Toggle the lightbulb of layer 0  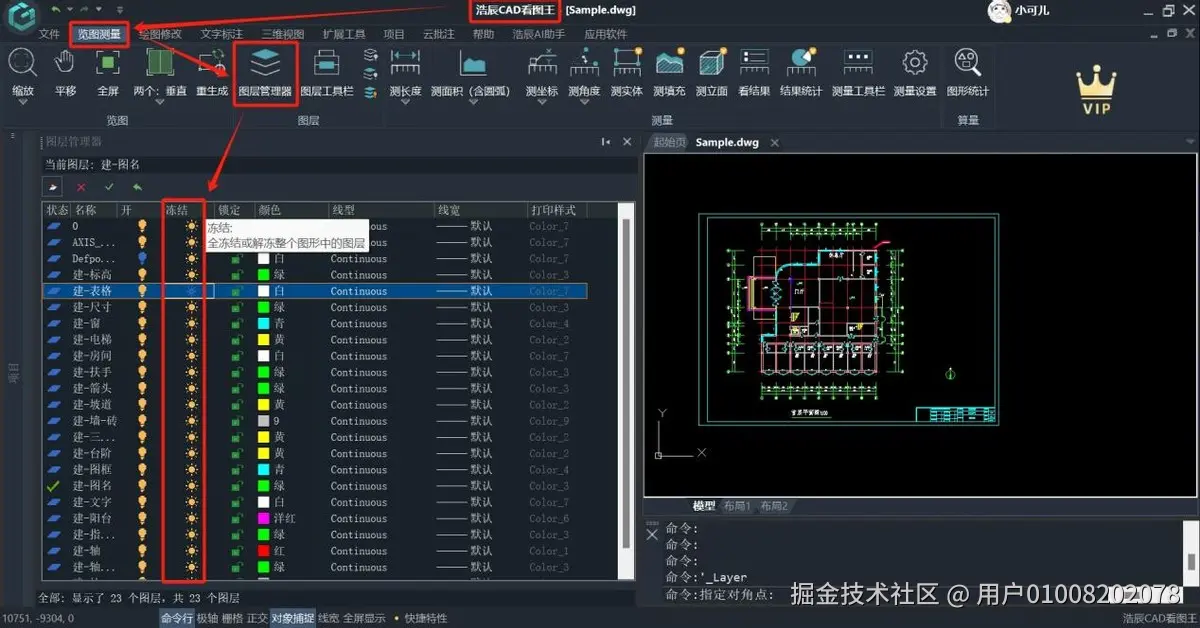(142, 226)
